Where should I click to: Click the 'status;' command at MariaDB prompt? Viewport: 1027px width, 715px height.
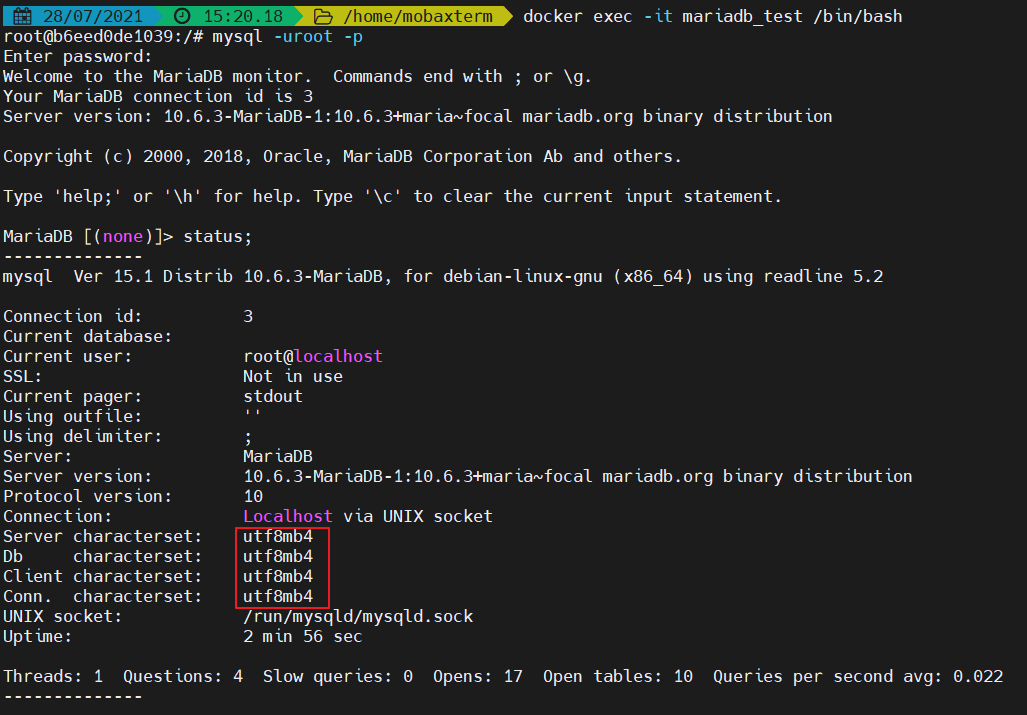point(217,236)
